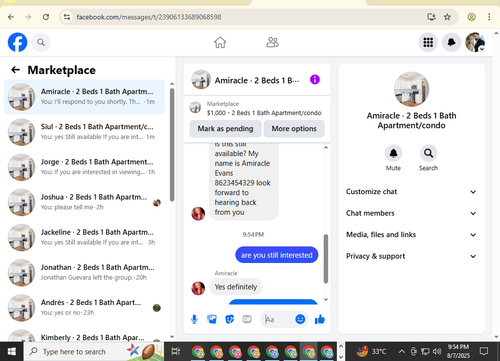Viewport: 500px width, 361px height.
Task: Open Jonathan conversation in list
Action: (x=84, y=273)
